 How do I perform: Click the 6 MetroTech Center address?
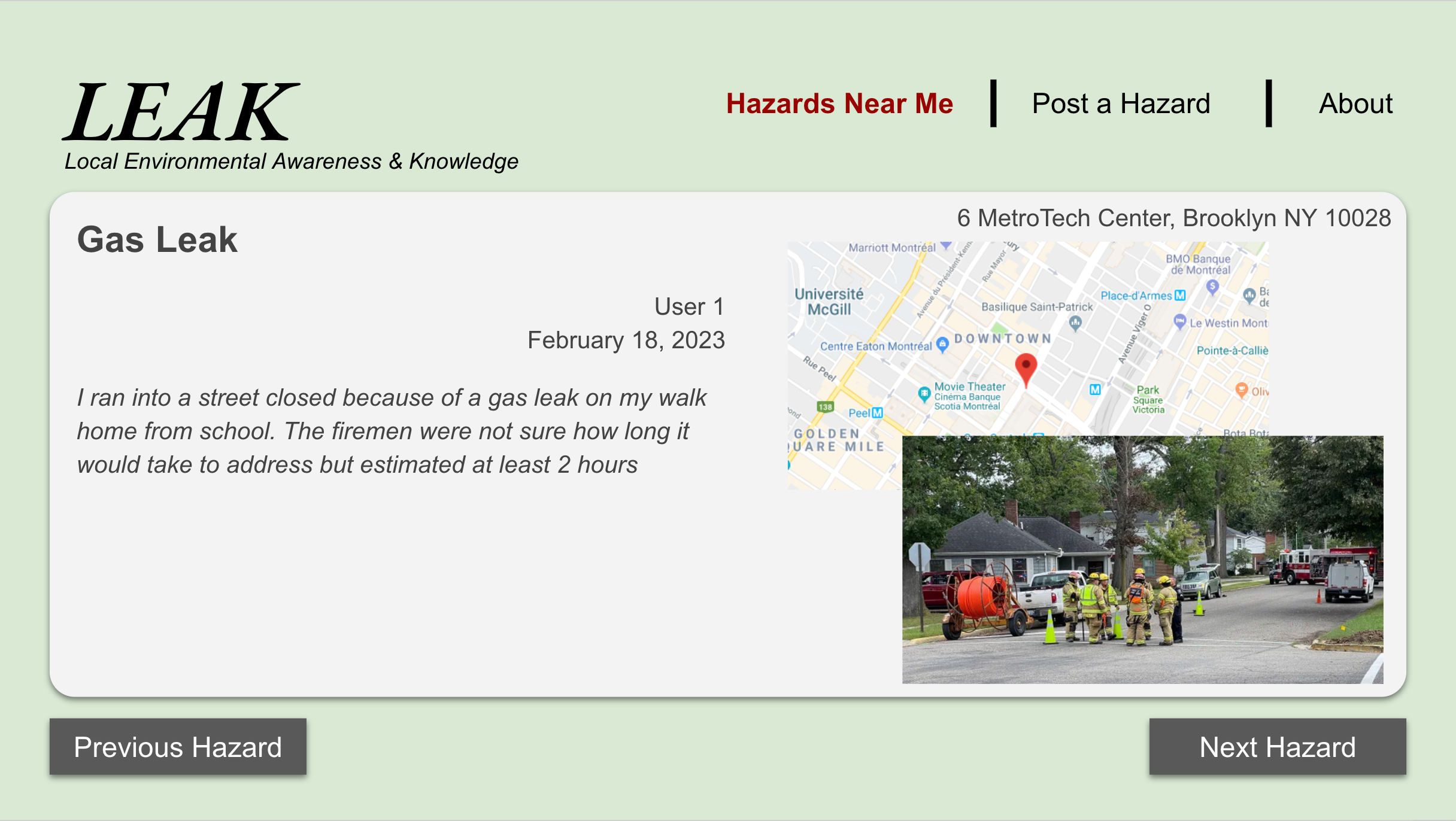[1173, 218]
